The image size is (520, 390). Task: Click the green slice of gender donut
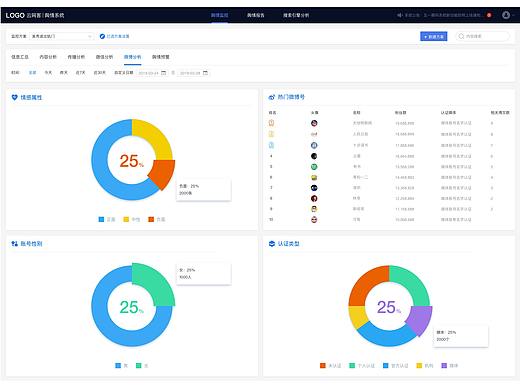pos(155,282)
